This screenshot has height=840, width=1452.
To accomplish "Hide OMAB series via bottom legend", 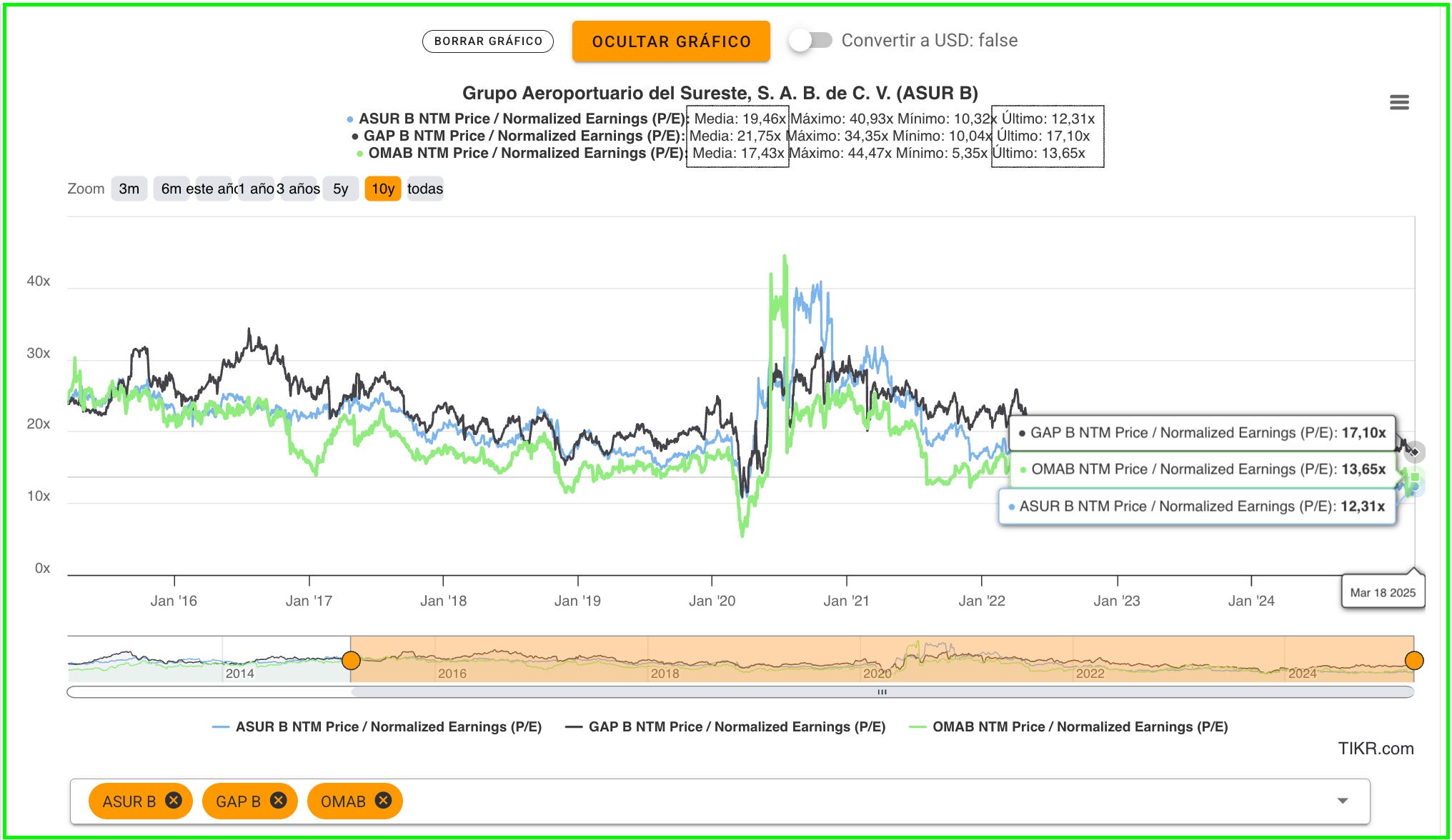I will (x=1079, y=726).
